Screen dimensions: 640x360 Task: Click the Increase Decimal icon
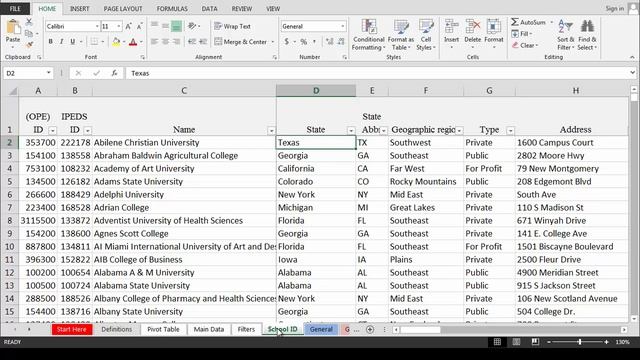point(330,42)
